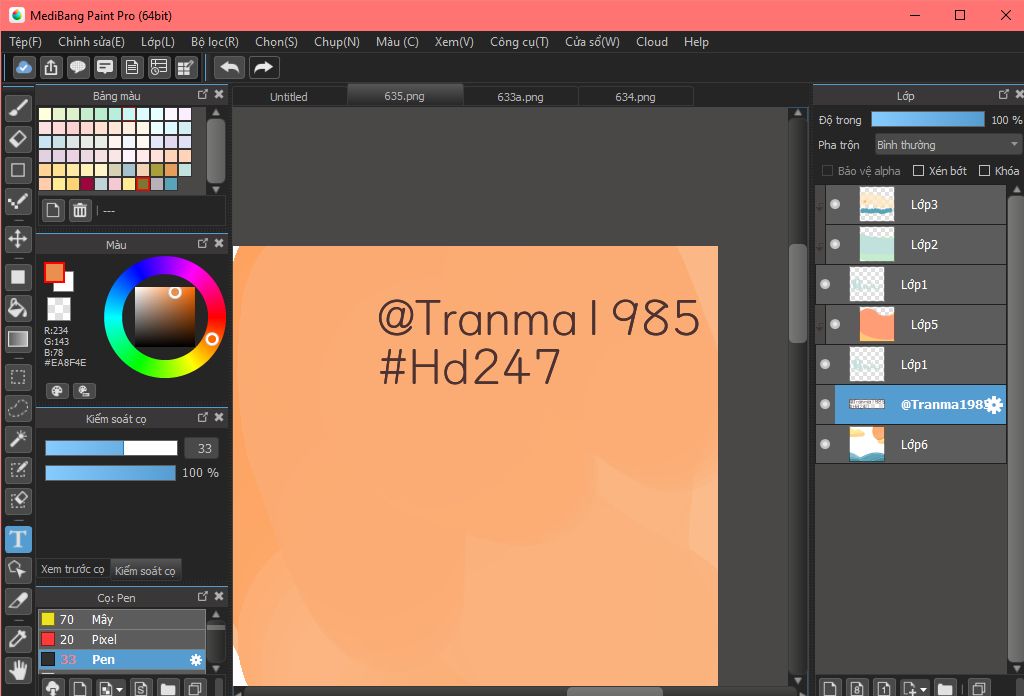Click the Undo arrow icon

[x=229, y=67]
